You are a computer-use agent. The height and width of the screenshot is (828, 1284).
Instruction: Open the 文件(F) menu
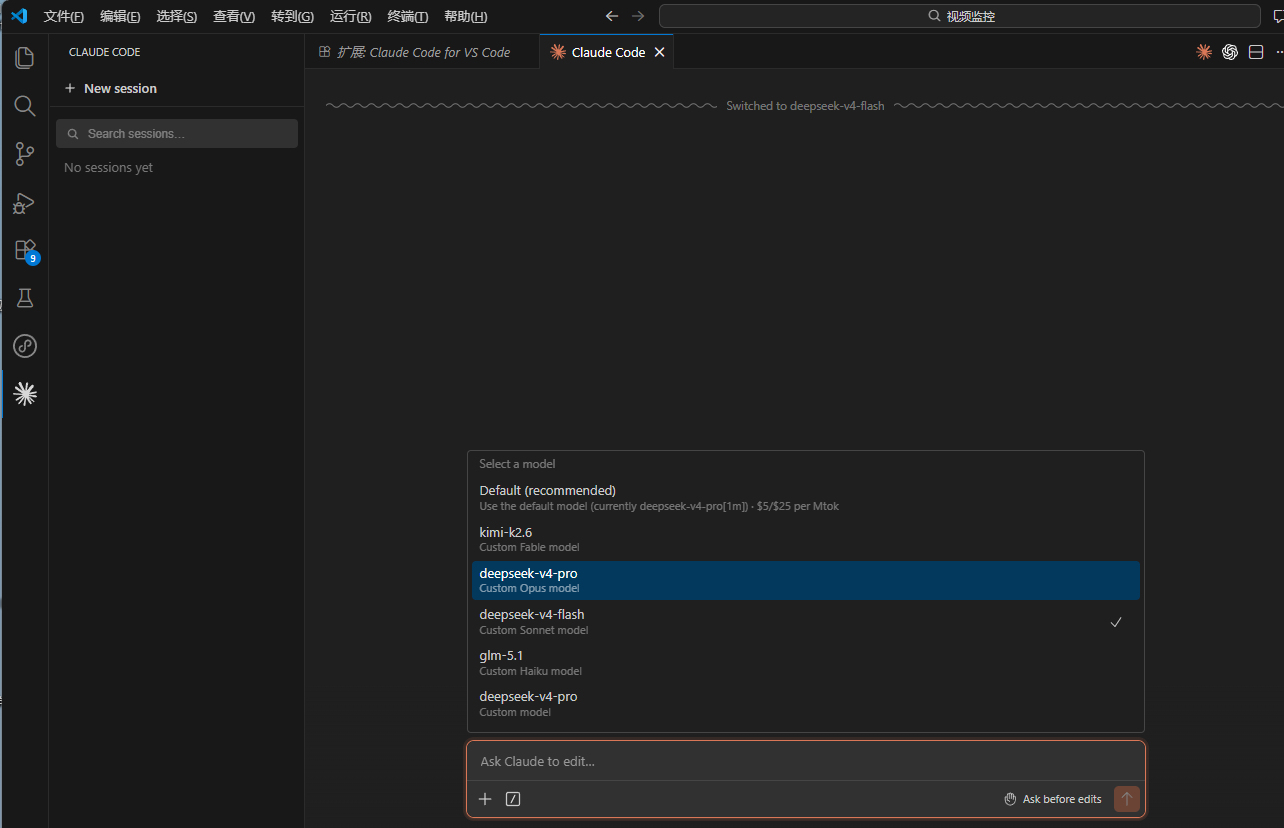coord(64,16)
